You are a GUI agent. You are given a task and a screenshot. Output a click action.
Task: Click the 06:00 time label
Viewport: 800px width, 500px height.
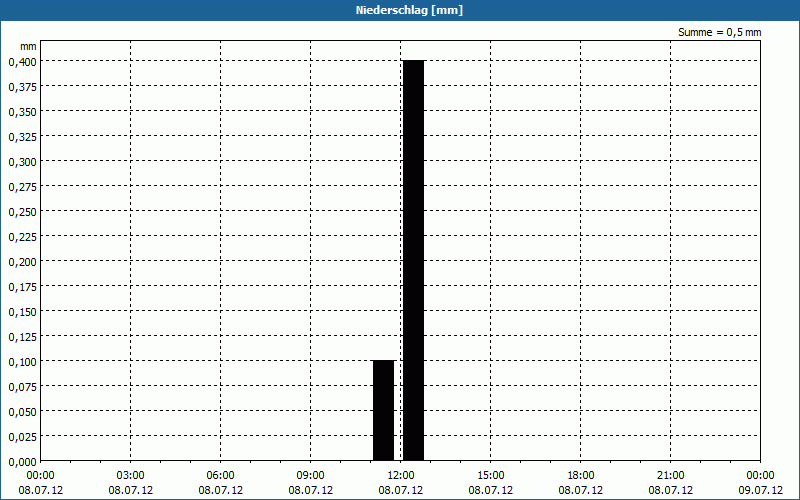pos(220,476)
